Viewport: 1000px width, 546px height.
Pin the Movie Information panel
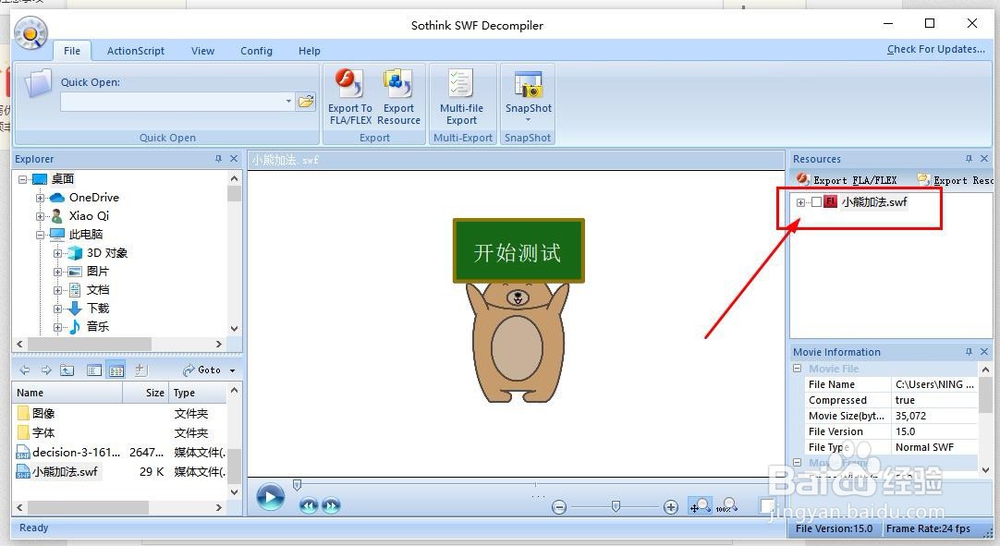[969, 351]
